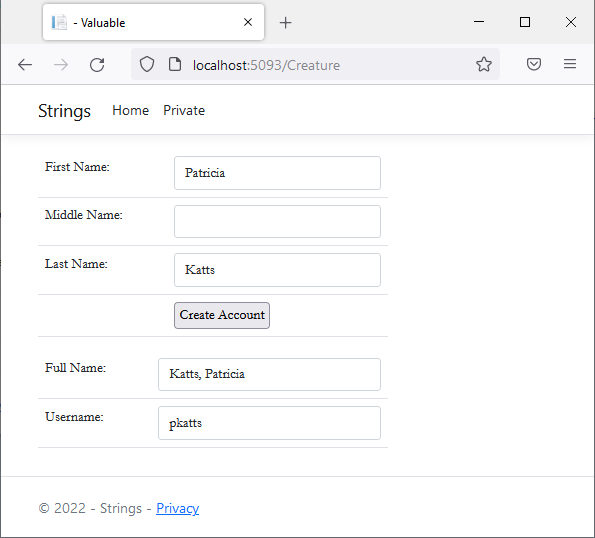Focus the First Name field

pos(277,173)
